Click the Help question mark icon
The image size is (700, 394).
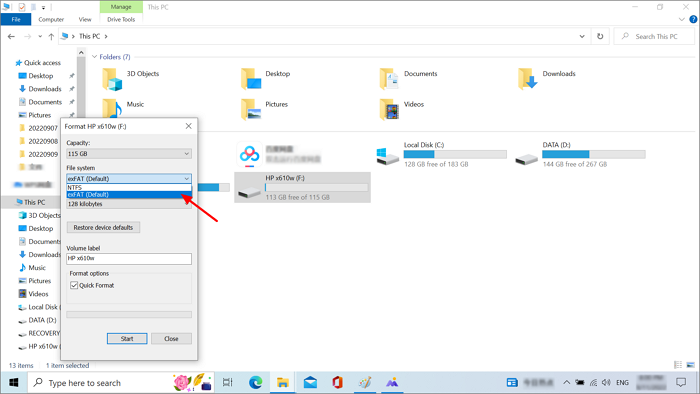(x=693, y=19)
